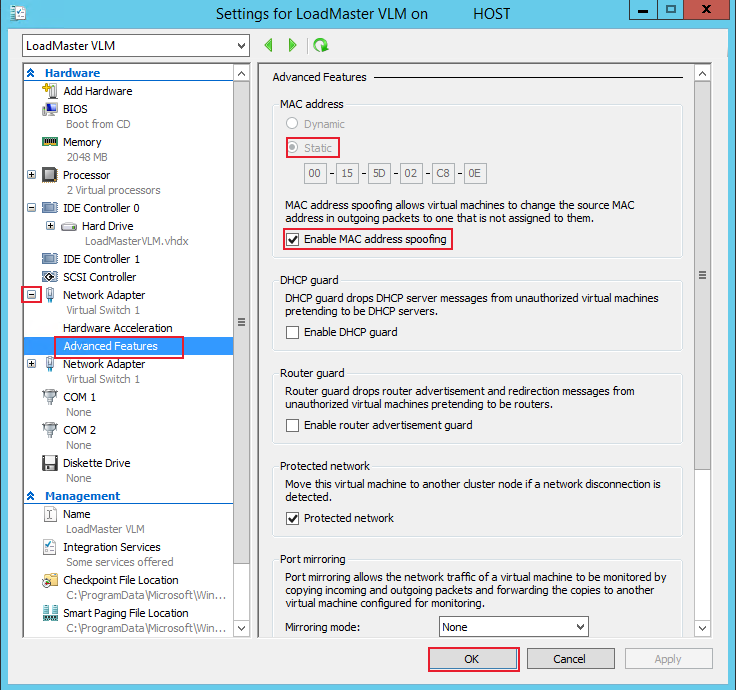Select the Add Hardware icon
This screenshot has height=690, width=736.
(50, 91)
